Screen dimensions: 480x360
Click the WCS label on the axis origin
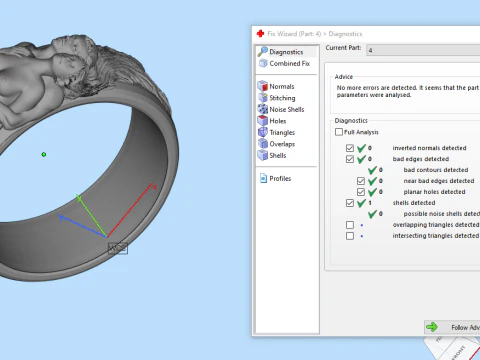118,248
